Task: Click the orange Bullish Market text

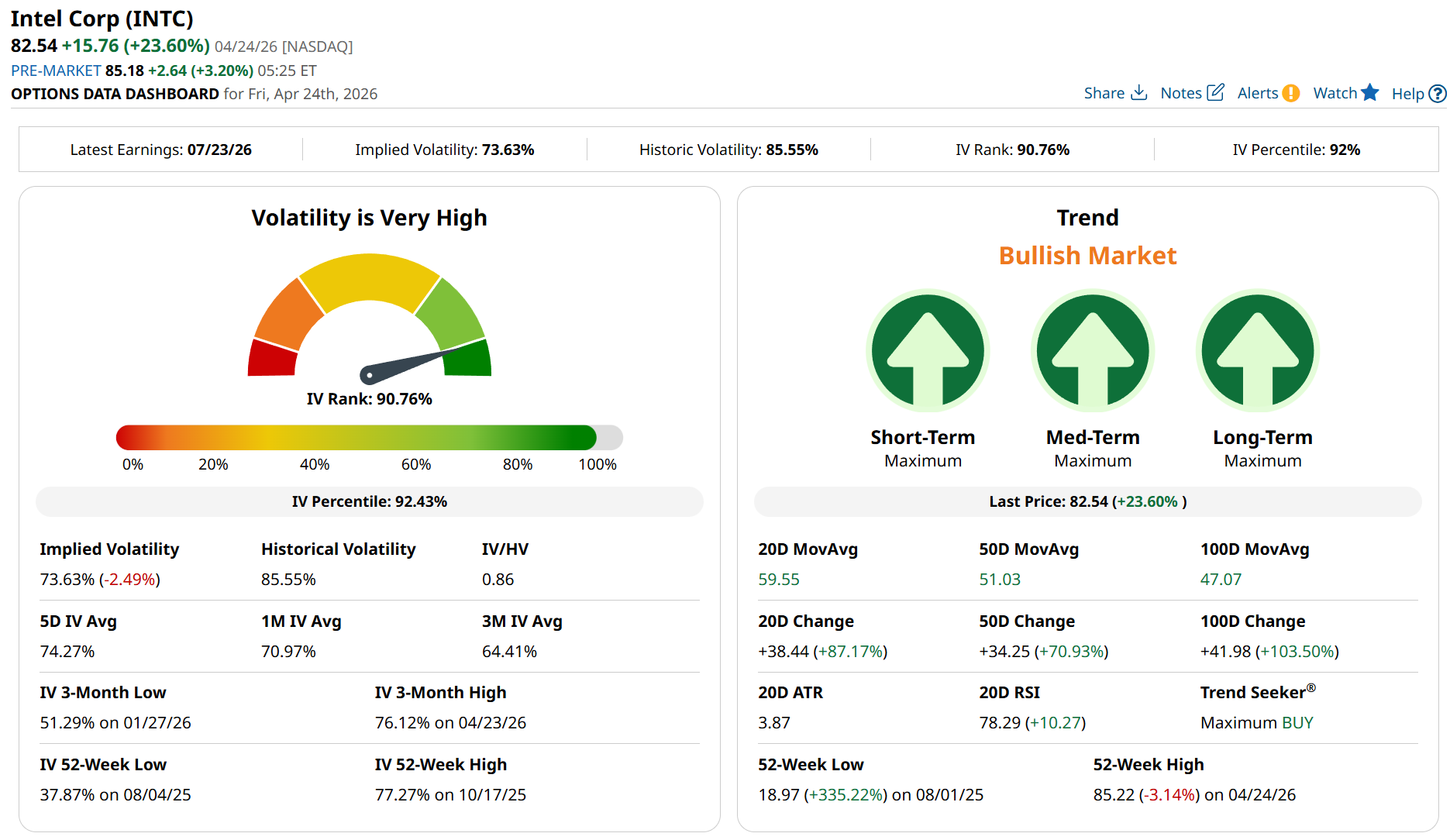Action: [1088, 256]
